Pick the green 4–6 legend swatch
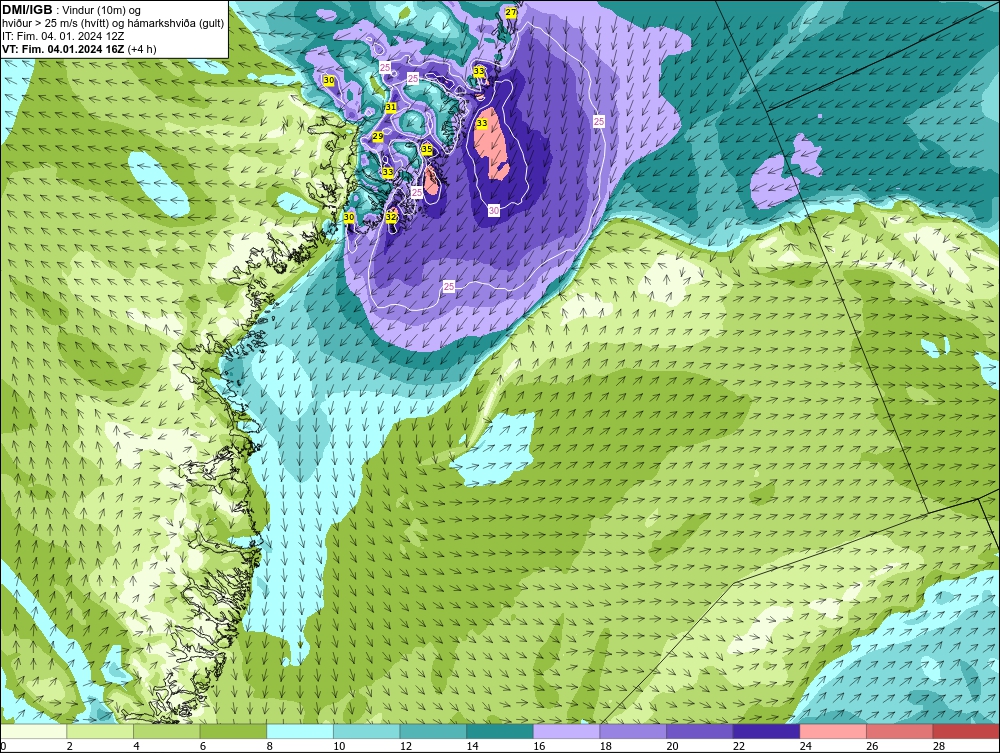Viewport: 1000px width, 753px height. click(166, 731)
